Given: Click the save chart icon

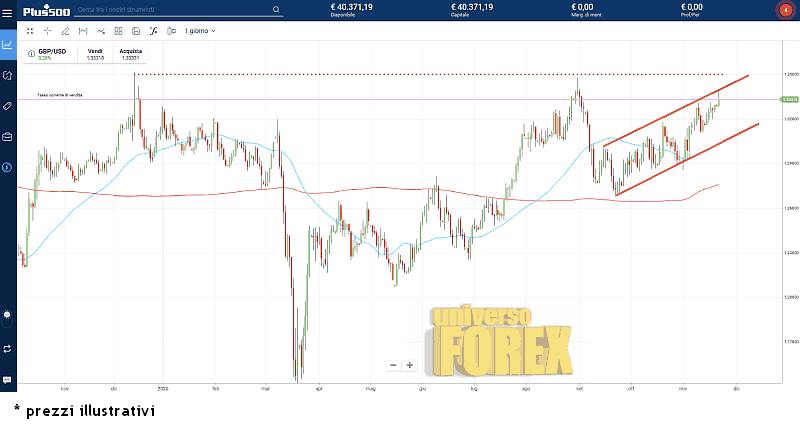Looking at the screenshot, I should click(136, 31).
